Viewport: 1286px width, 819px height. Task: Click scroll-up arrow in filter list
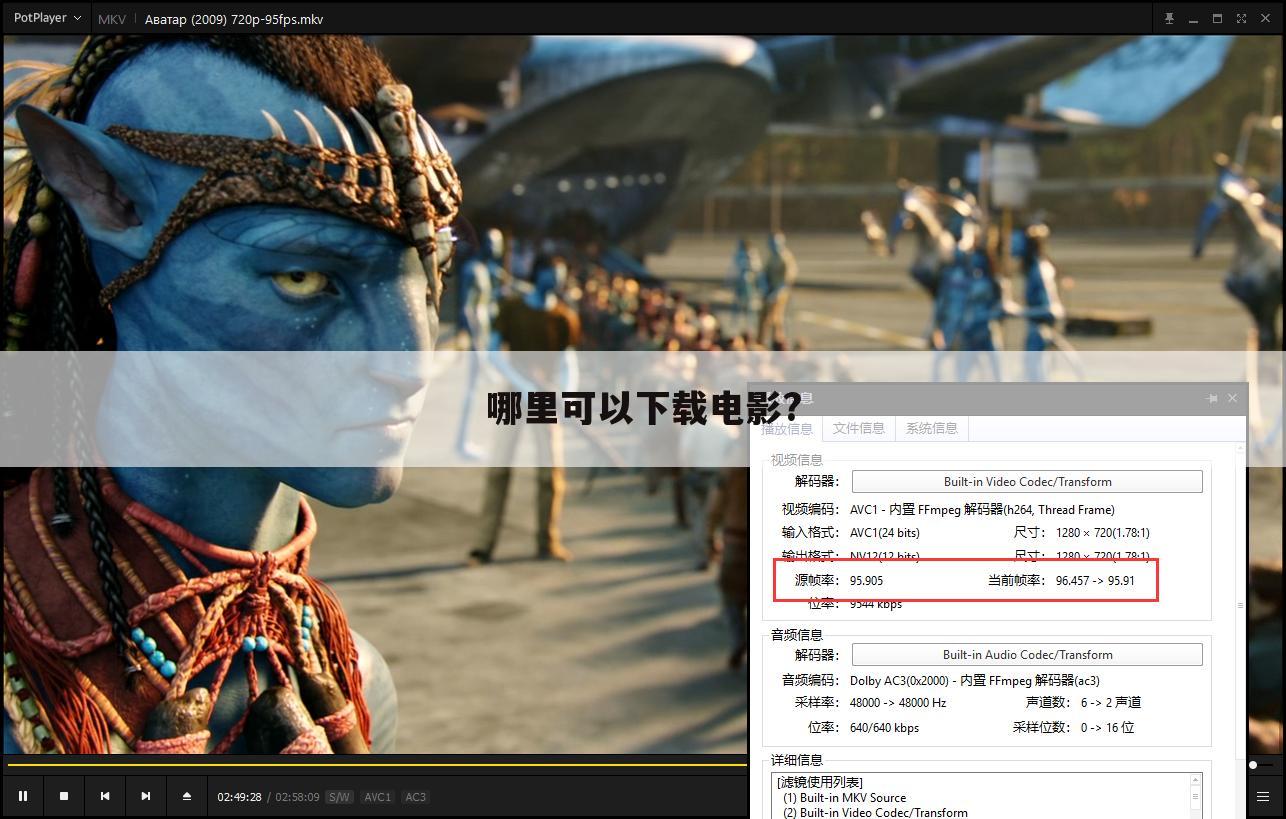click(1195, 780)
